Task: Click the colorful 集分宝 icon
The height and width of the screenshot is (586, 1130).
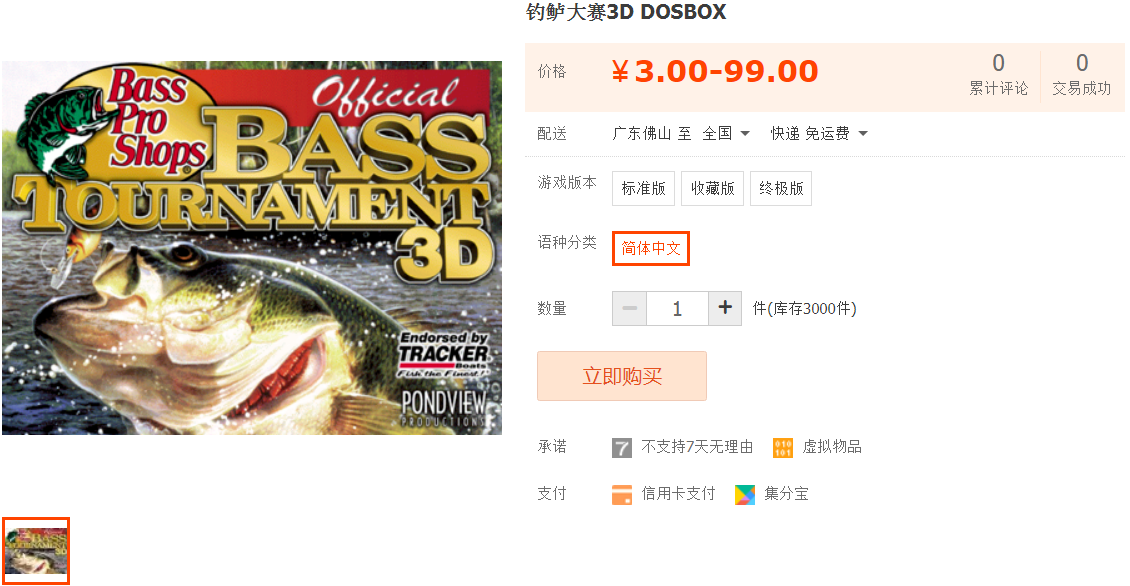Action: tap(744, 494)
